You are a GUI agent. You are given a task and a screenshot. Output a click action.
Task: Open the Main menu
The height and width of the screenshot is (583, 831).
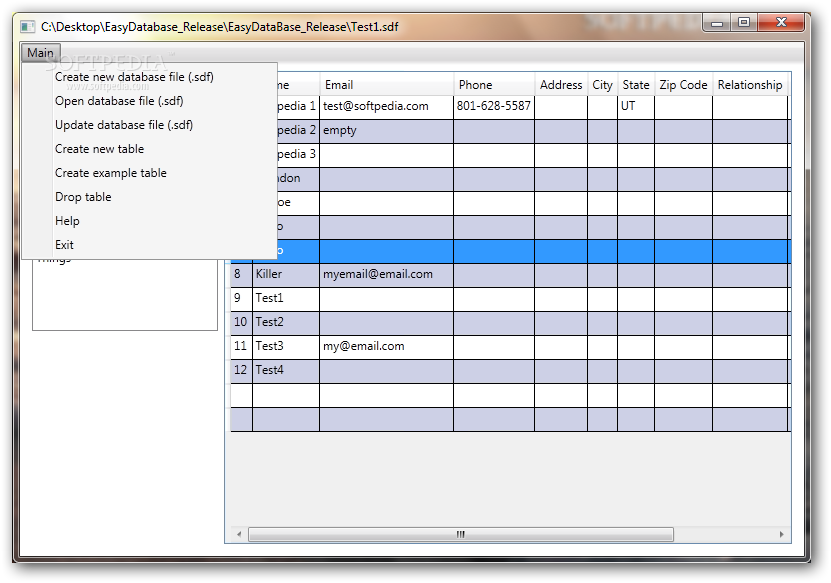pyautogui.click(x=40, y=52)
